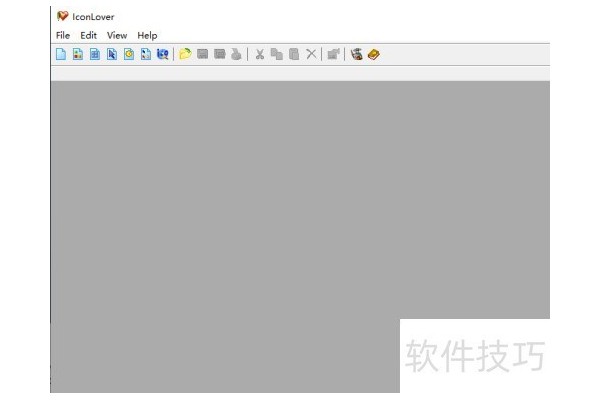Click the document icon with paint brush
600x400 pixels.
coord(146,54)
